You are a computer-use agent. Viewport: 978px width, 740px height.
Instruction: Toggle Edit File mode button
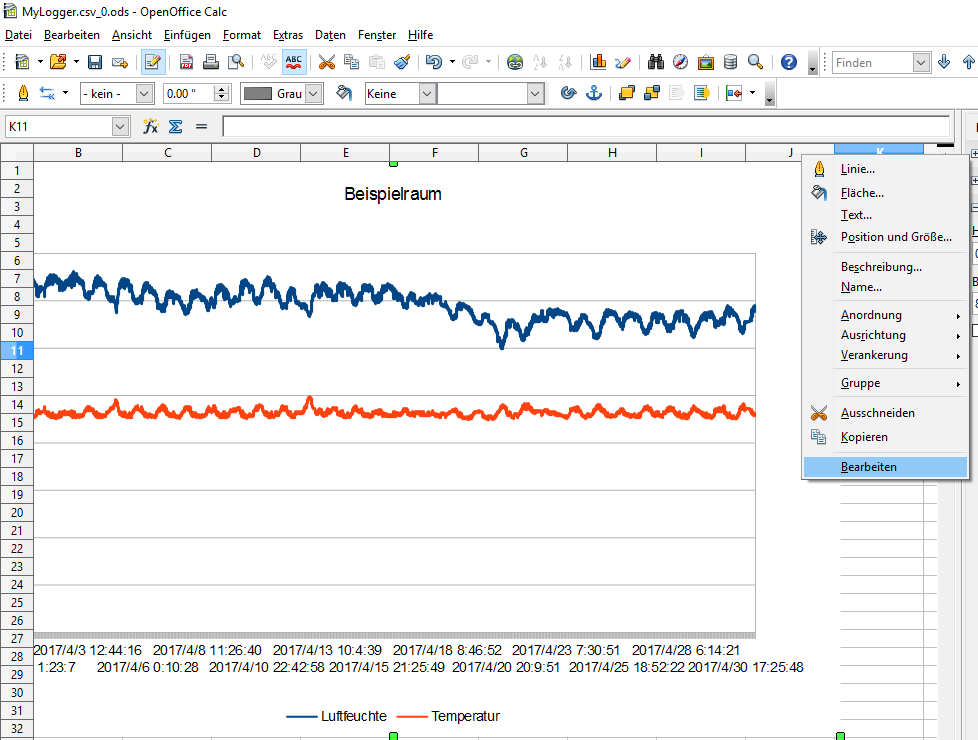(x=153, y=62)
